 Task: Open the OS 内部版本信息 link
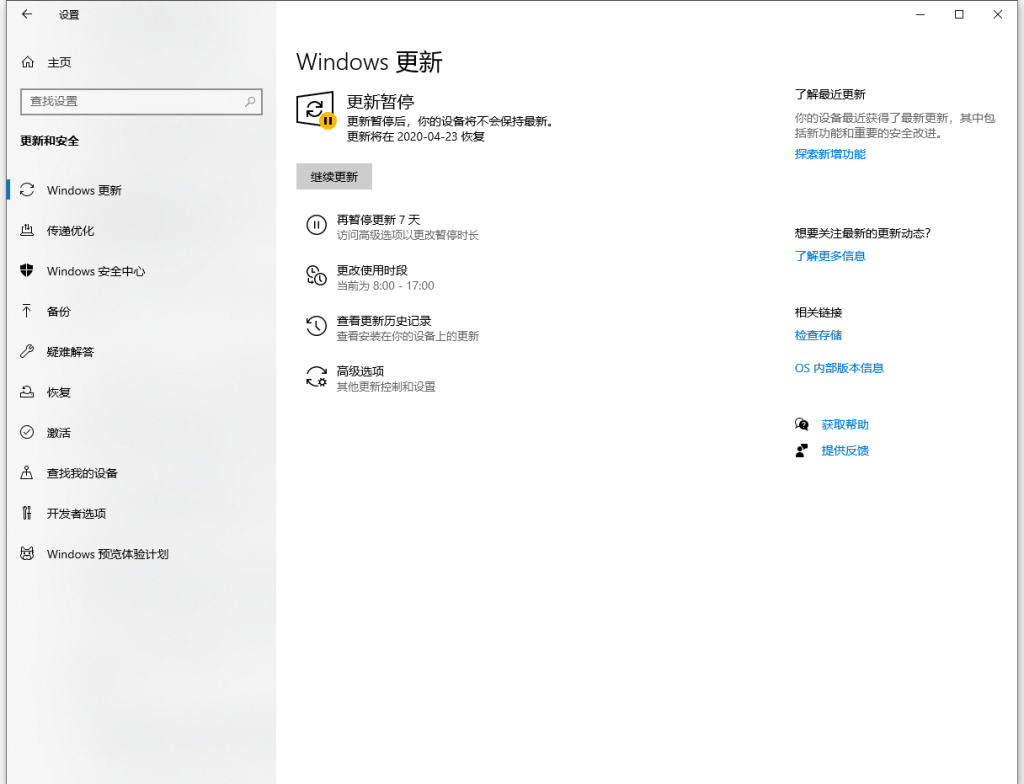pyautogui.click(x=839, y=368)
